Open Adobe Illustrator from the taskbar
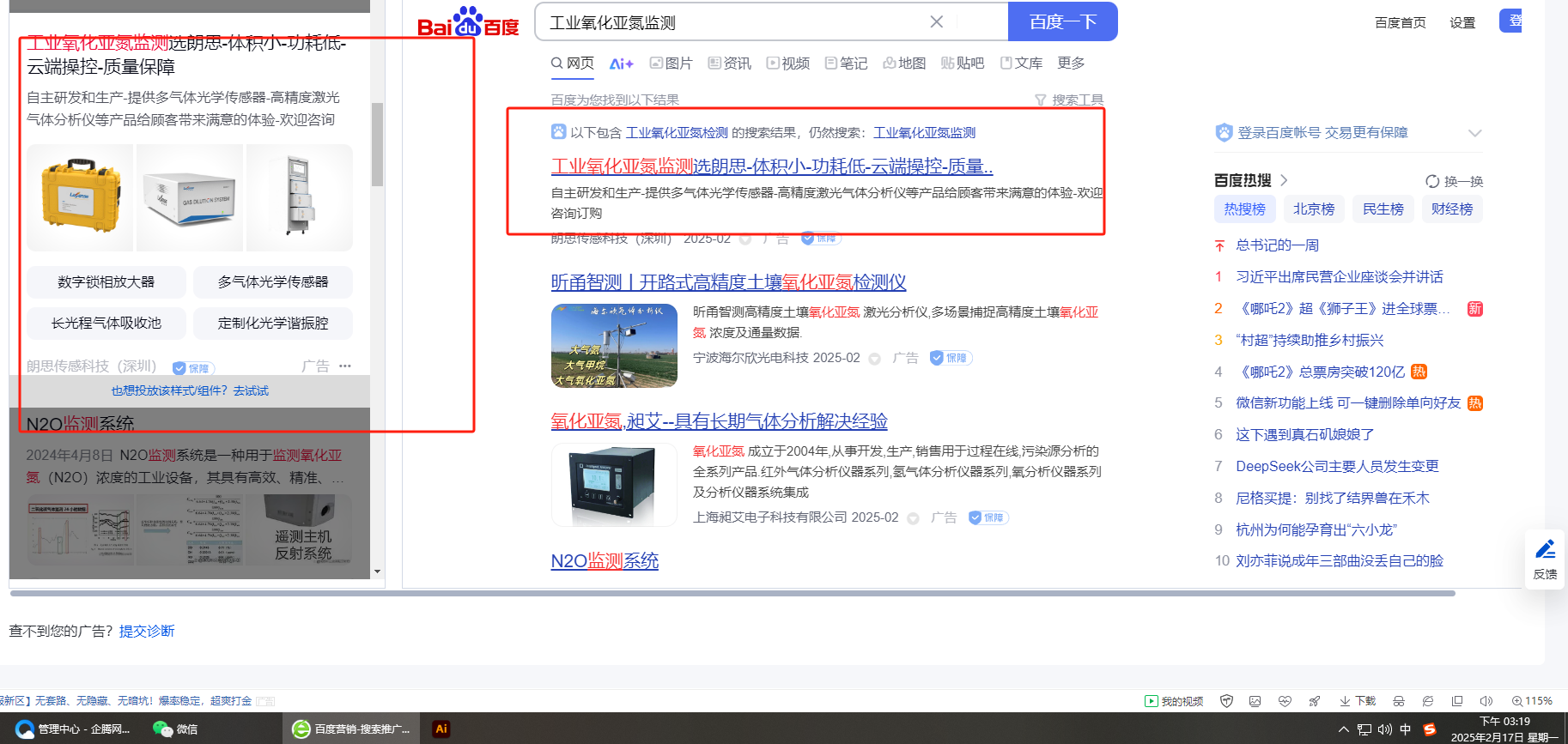The height and width of the screenshot is (744, 1568). [x=441, y=729]
